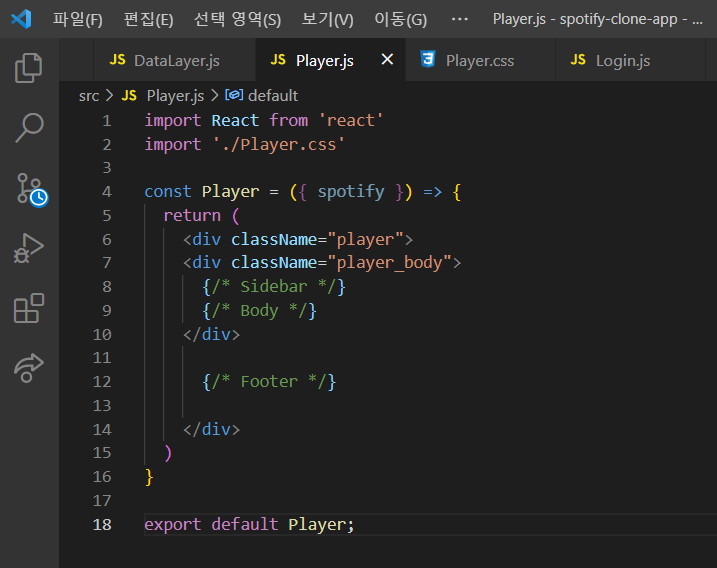Click line number 18 in gutter
The image size is (717, 568).
pos(102,525)
